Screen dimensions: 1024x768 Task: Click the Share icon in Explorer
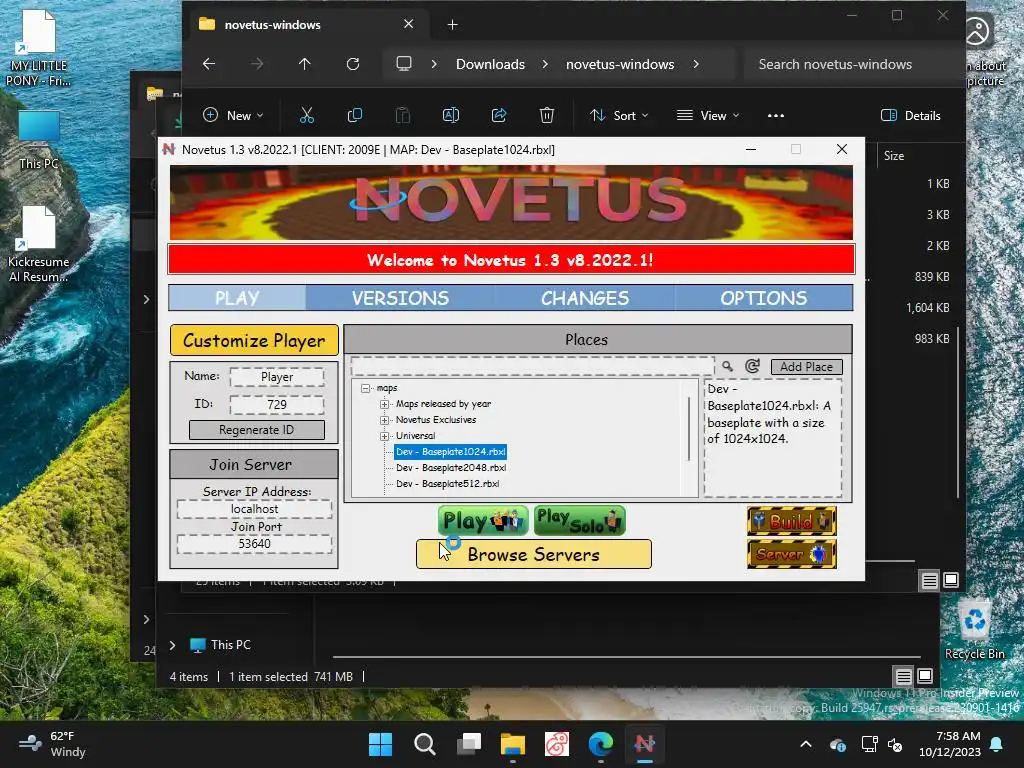click(x=499, y=116)
